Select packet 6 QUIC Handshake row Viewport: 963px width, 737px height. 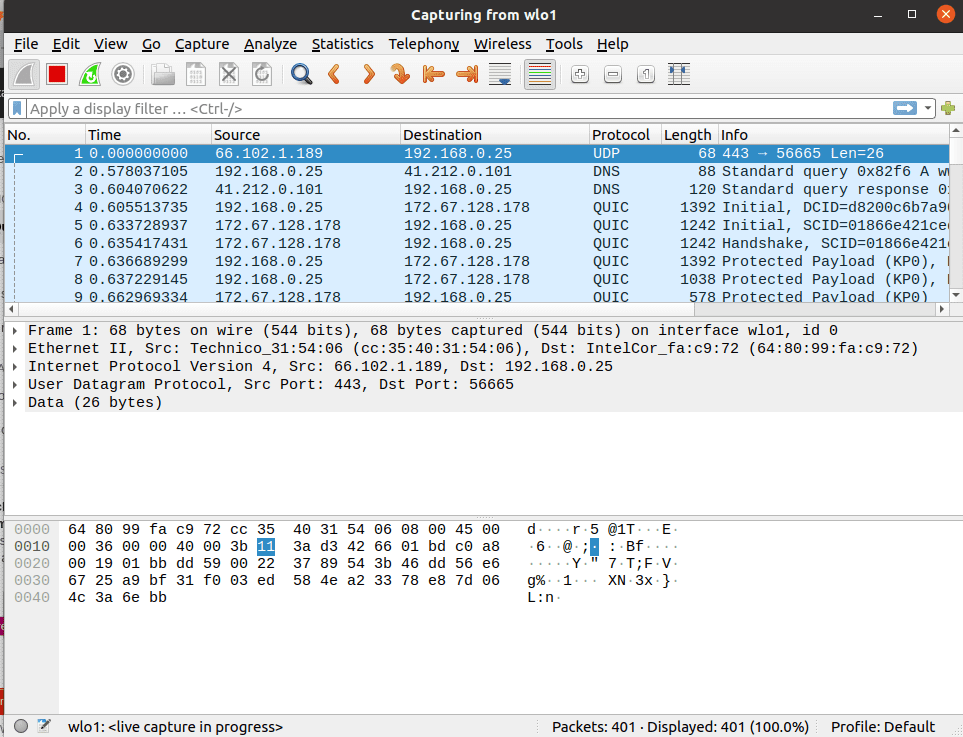(x=477, y=243)
